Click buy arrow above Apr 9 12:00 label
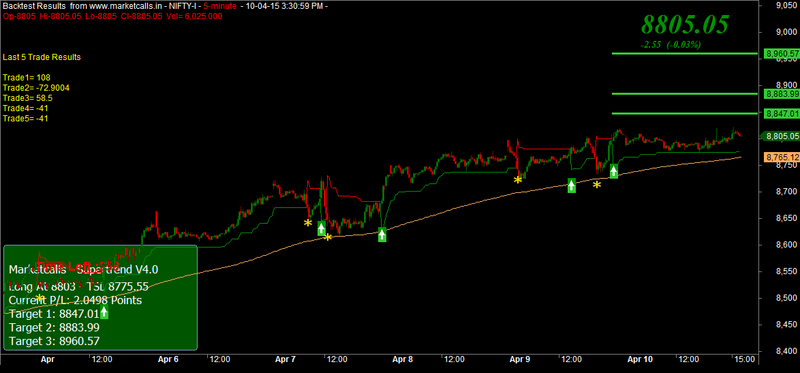The width and height of the screenshot is (800, 373). tap(571, 186)
